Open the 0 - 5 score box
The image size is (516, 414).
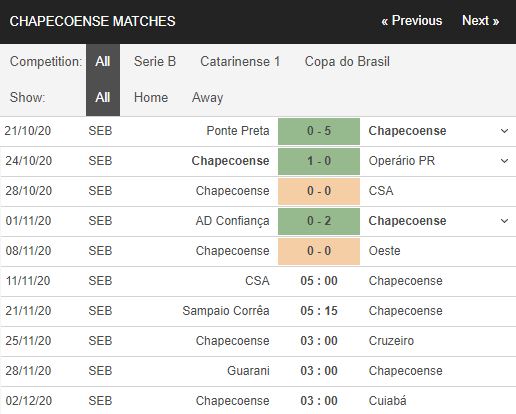pyautogui.click(x=319, y=131)
